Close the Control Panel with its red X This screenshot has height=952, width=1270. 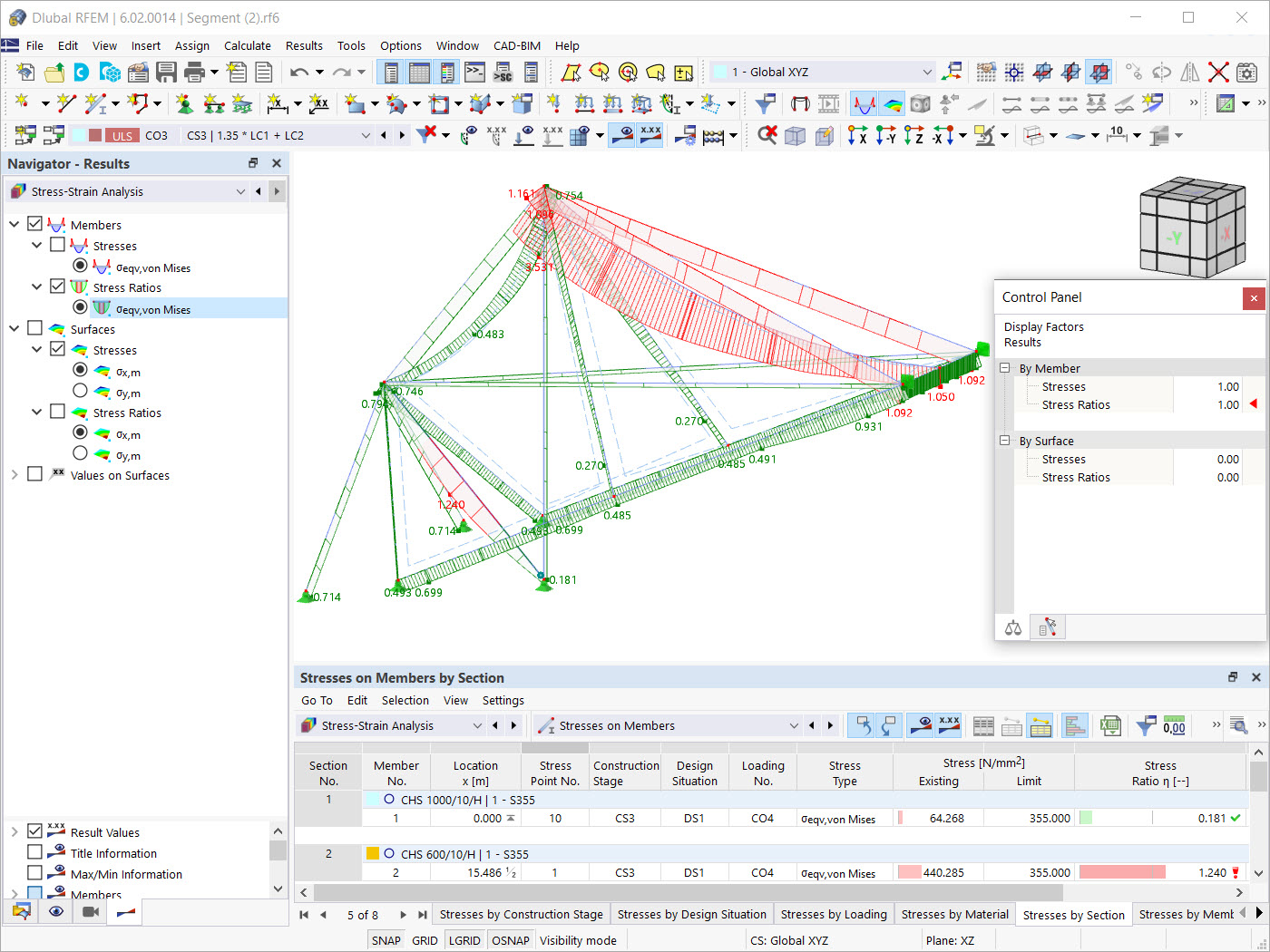click(1255, 298)
